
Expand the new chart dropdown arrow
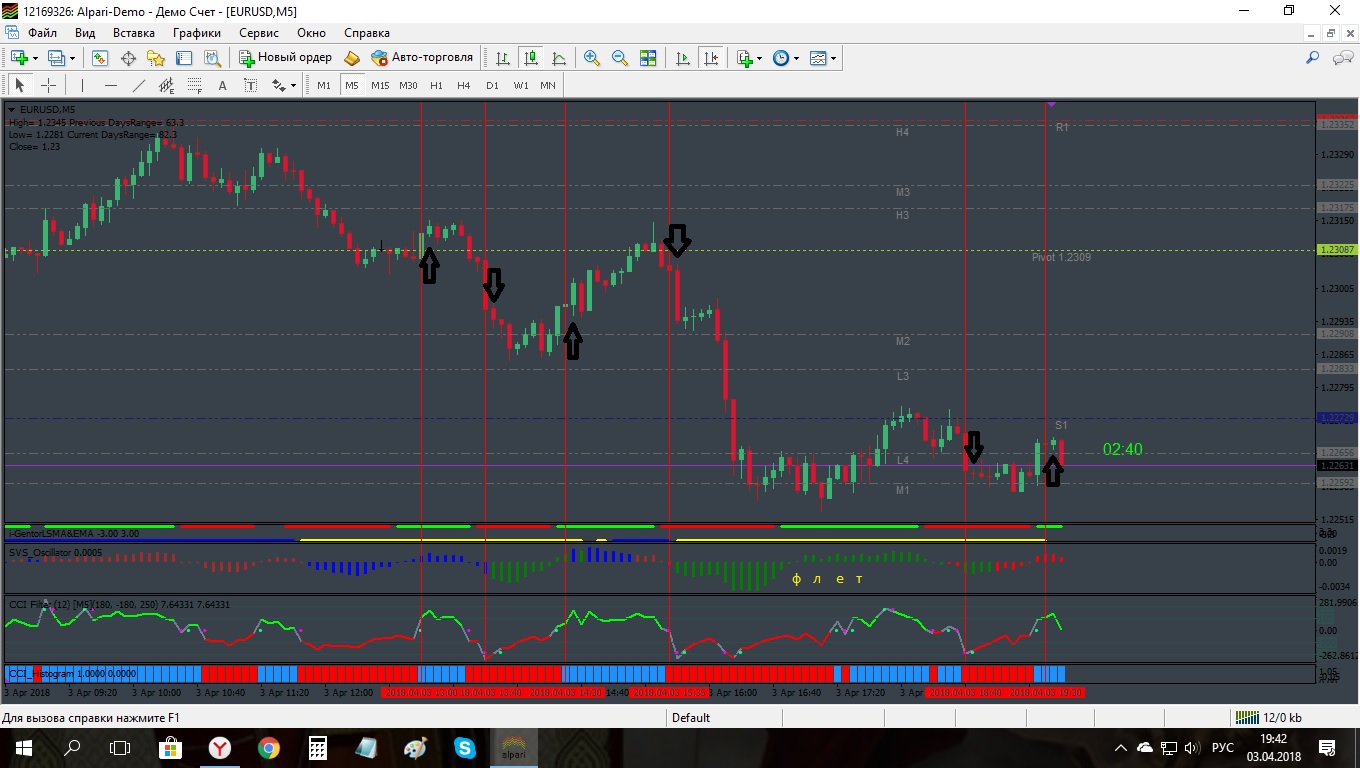(x=35, y=58)
